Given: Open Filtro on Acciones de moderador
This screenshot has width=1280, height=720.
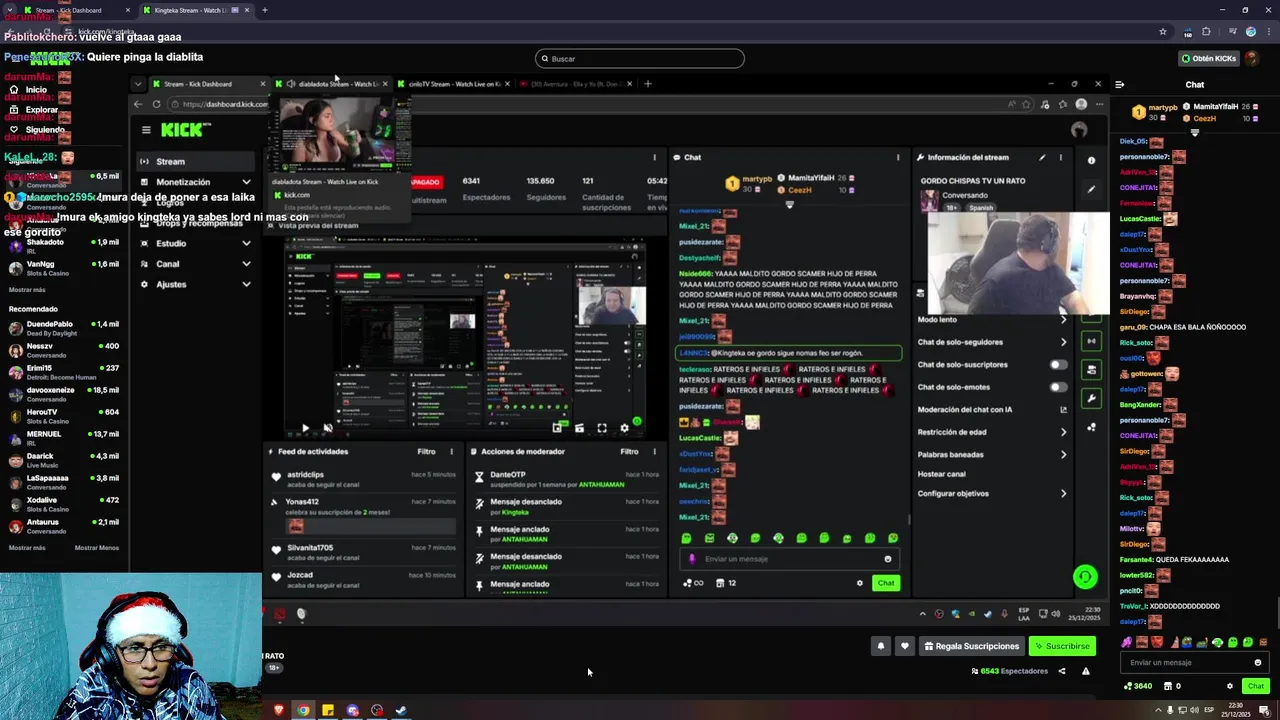Looking at the screenshot, I should point(629,451).
